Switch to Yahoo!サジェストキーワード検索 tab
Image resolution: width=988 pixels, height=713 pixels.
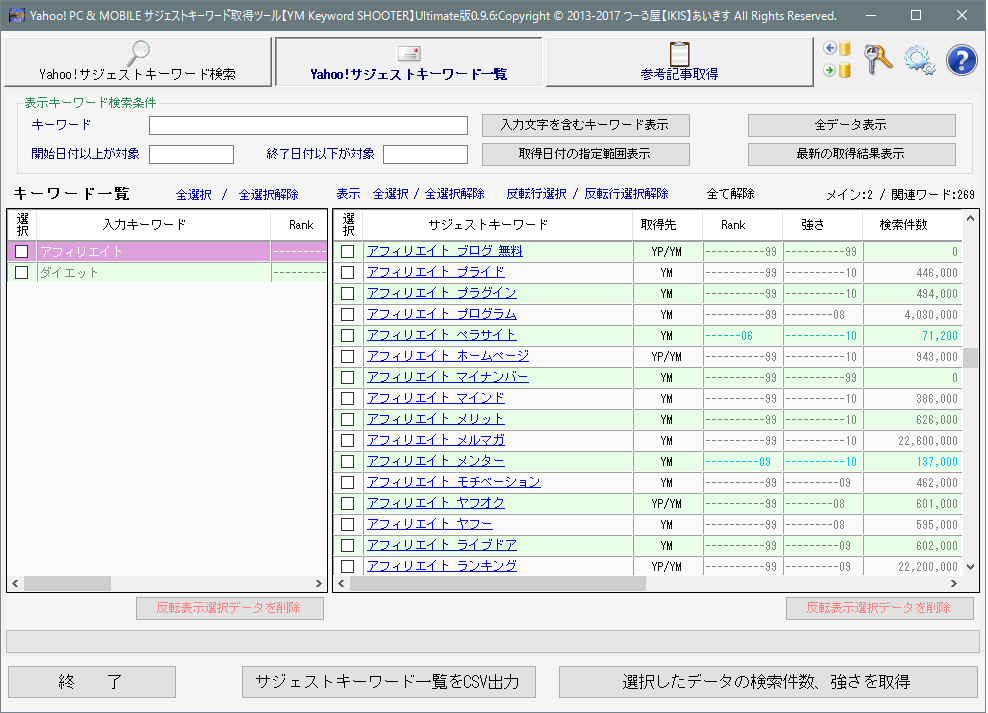[x=138, y=62]
